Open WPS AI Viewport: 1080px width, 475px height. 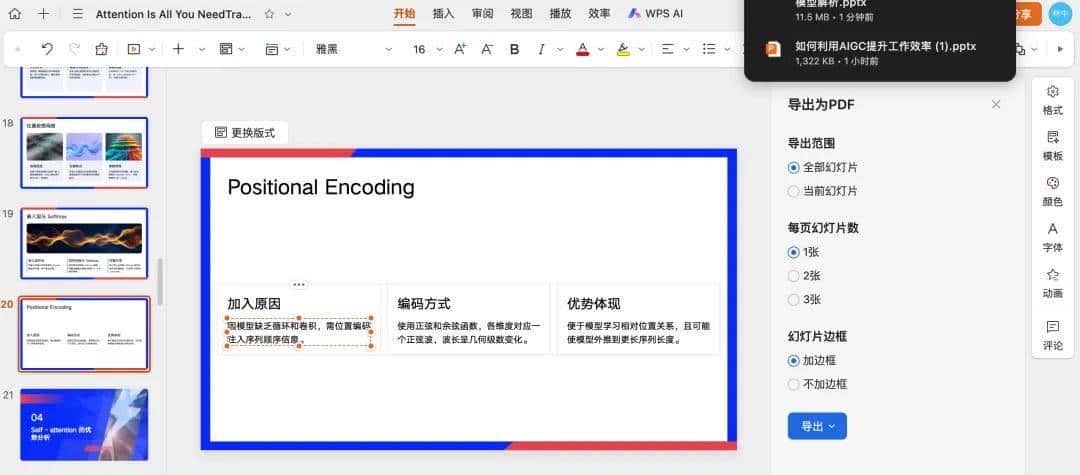pos(655,14)
